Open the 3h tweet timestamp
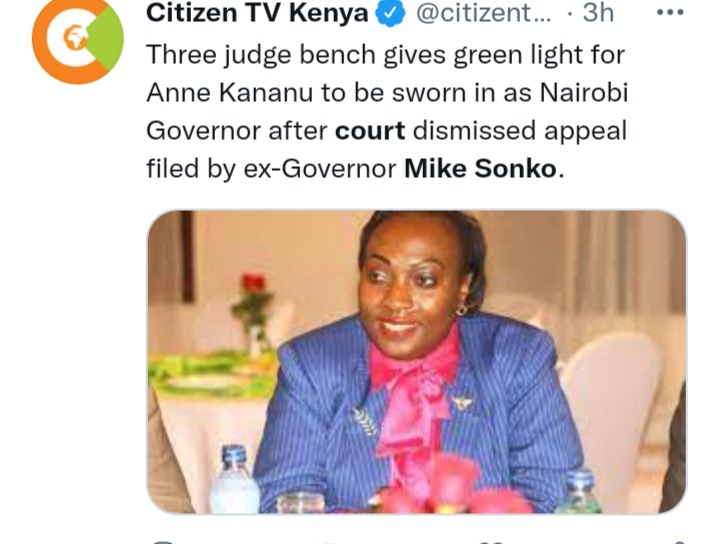The width and height of the screenshot is (719, 544). click(598, 13)
